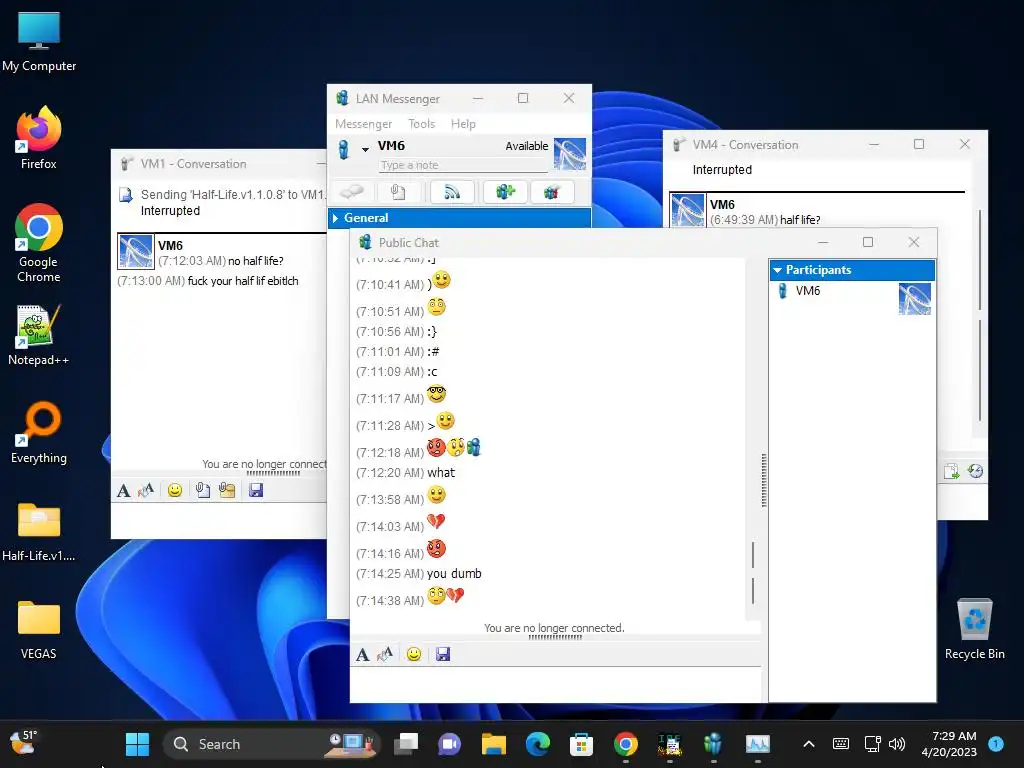Click the VM6 avatar picture in LAN Messenger
The width and height of the screenshot is (1024, 768).
(569, 154)
